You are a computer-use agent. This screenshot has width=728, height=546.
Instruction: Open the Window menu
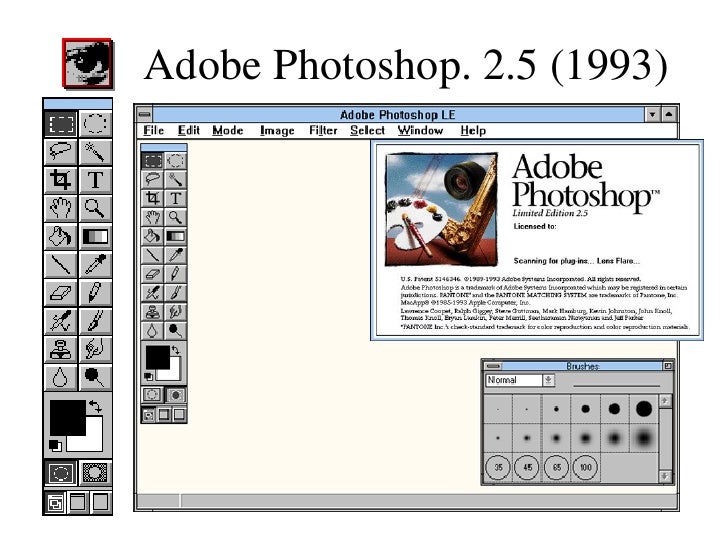[420, 130]
